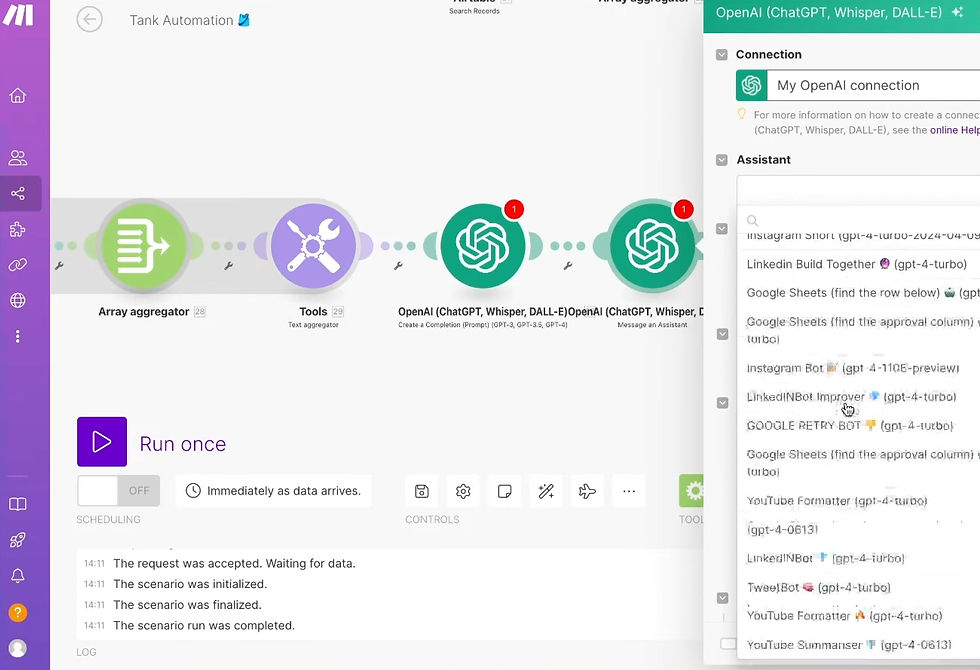The height and width of the screenshot is (670, 980).
Task: Click wrench between Tools and OpenAI
Action: tap(398, 266)
